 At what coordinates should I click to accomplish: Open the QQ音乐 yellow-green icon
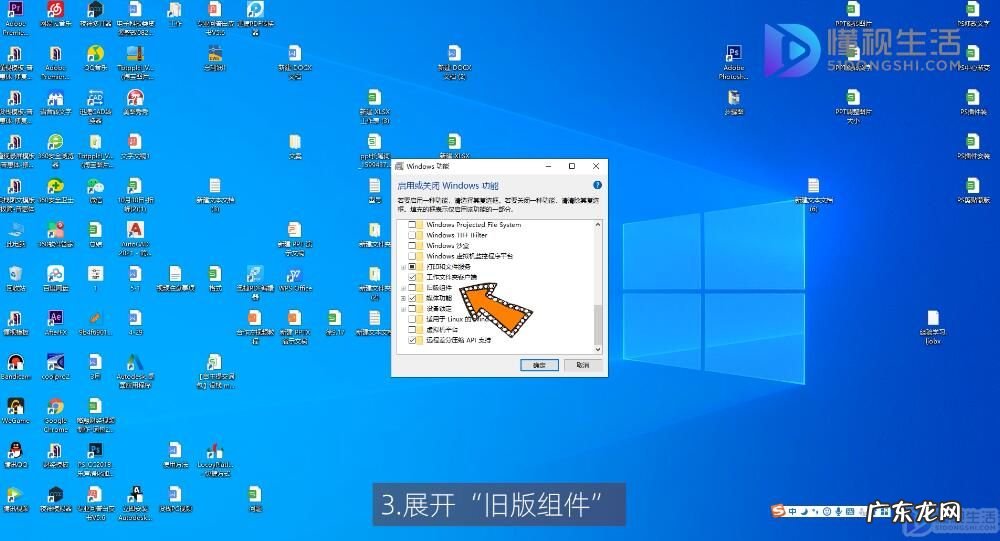(x=96, y=54)
